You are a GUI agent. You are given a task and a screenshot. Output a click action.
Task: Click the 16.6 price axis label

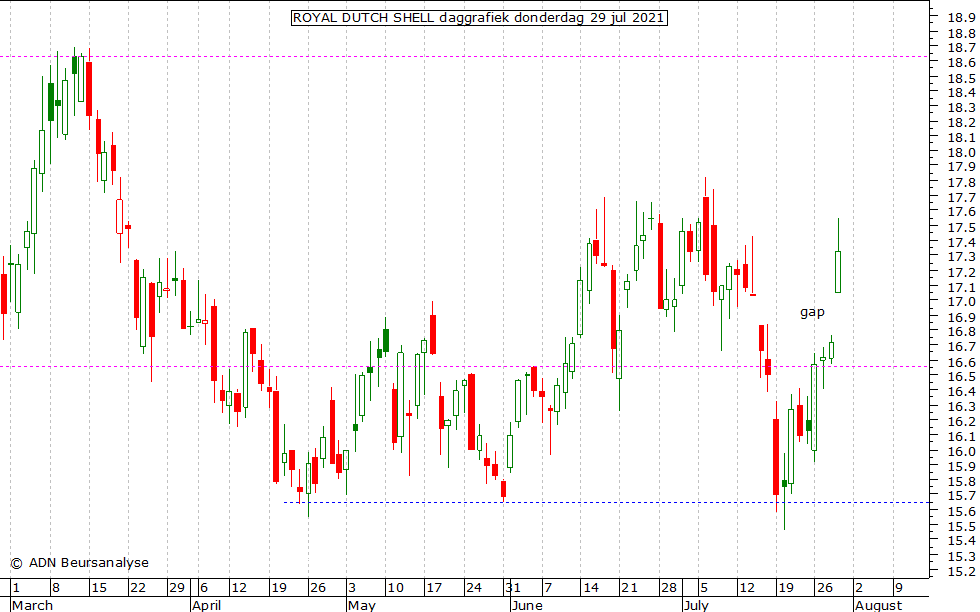tap(962, 363)
